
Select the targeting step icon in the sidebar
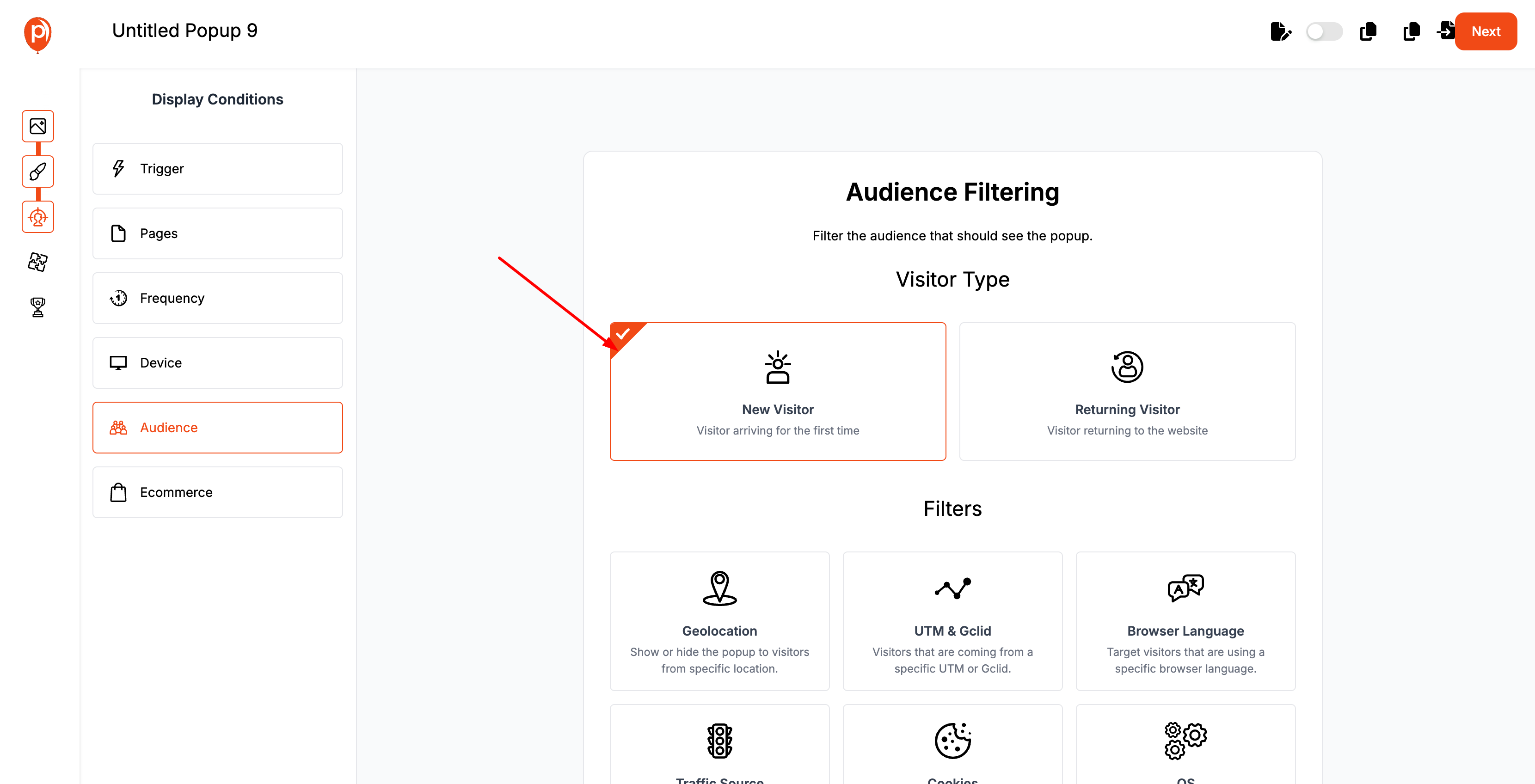click(37, 217)
